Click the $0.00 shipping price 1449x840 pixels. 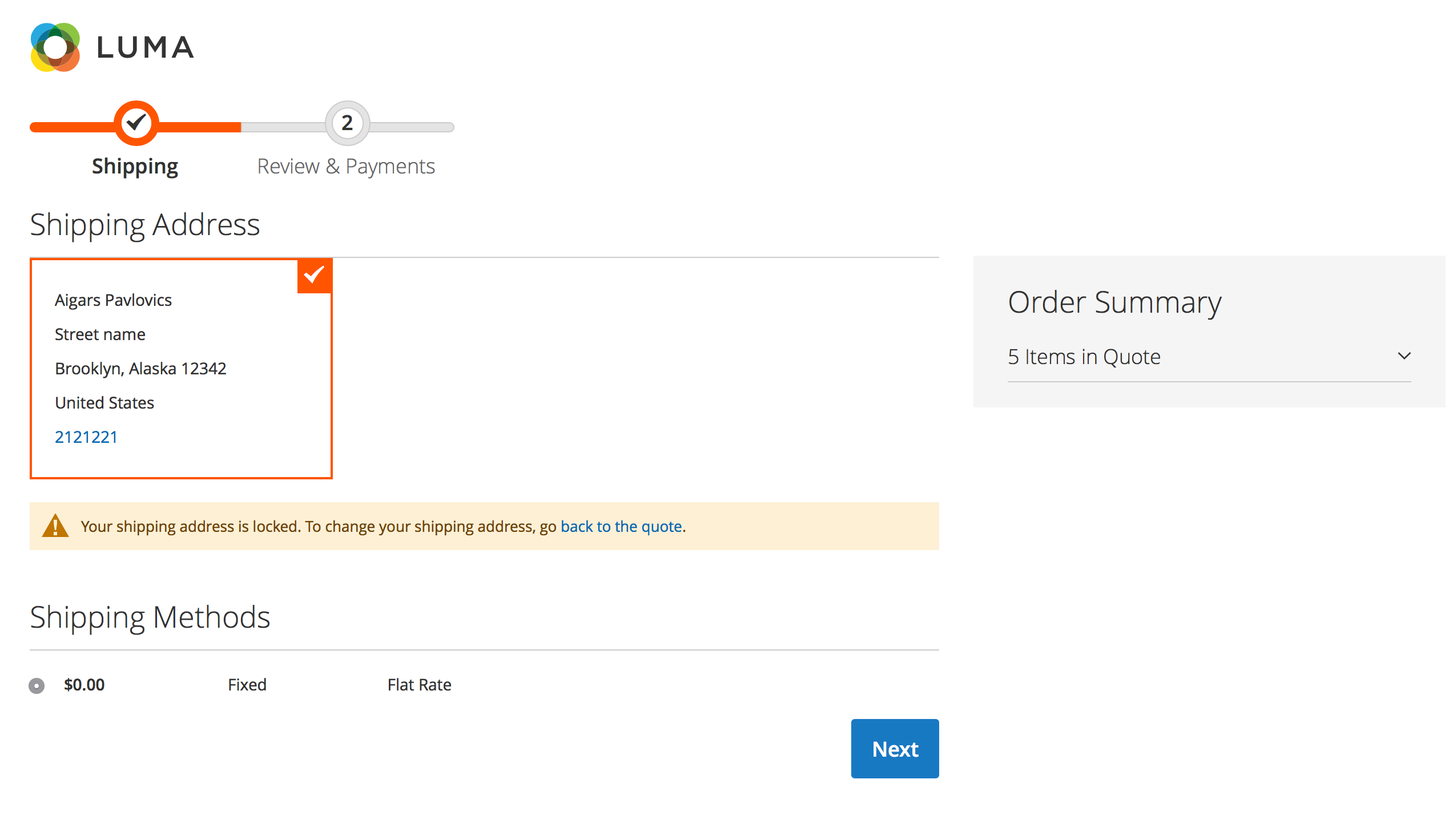pyautogui.click(x=84, y=685)
